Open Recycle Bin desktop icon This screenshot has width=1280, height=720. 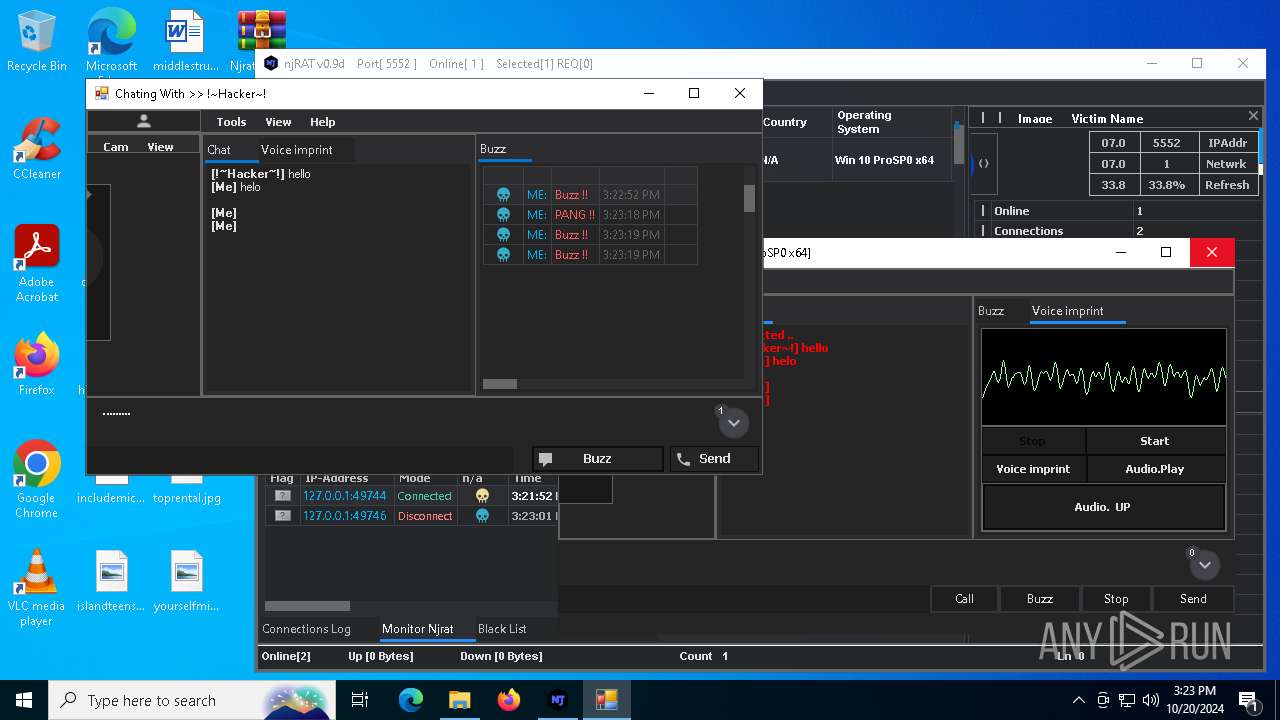37,42
